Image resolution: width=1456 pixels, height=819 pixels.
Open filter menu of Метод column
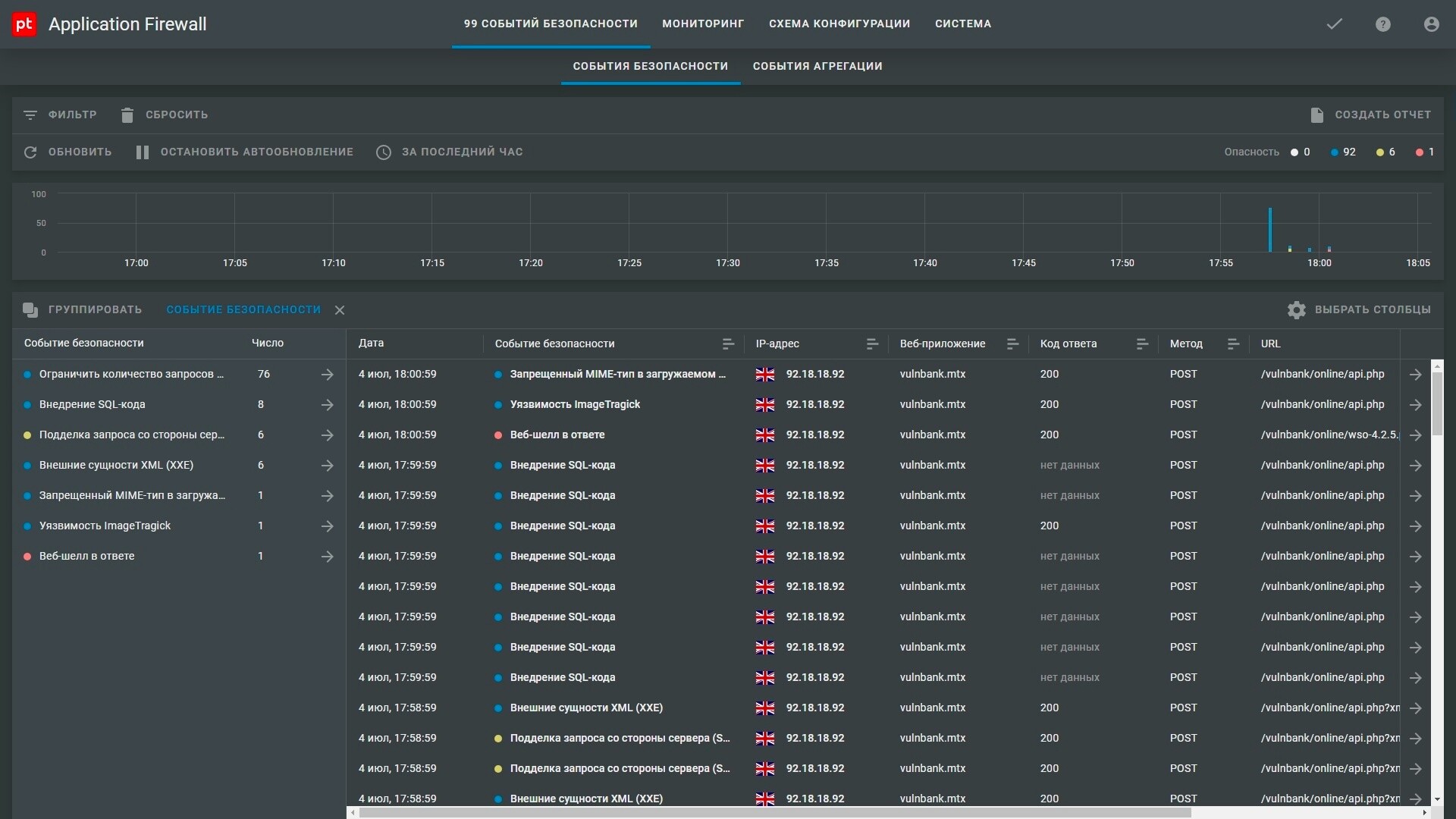[1233, 344]
